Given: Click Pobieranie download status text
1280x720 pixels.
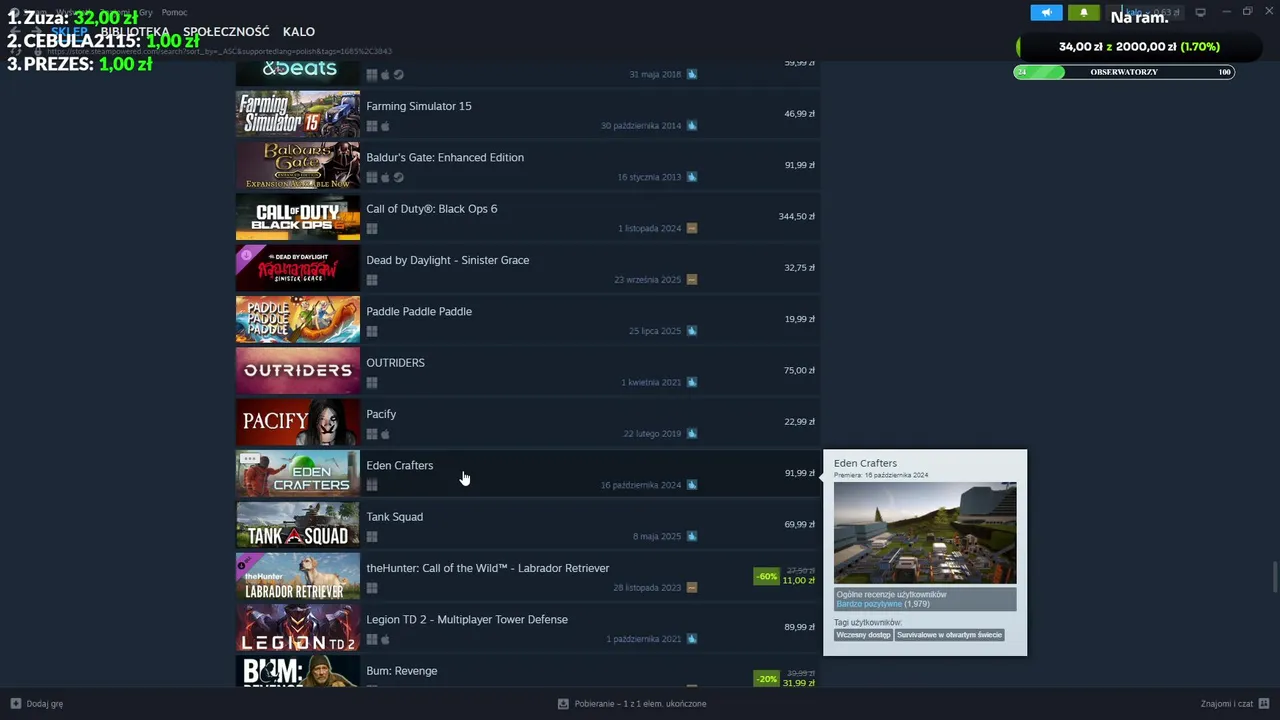Looking at the screenshot, I should coord(640,704).
